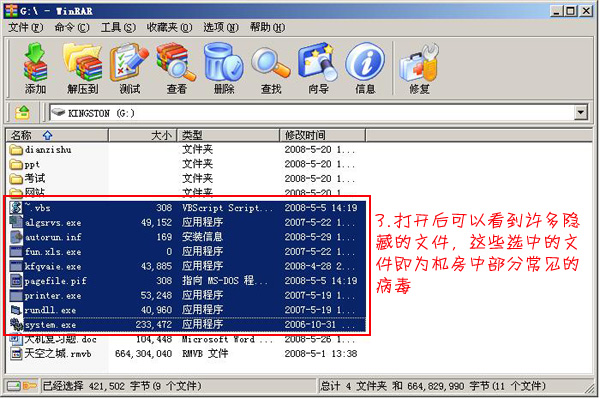Click the Find (查找) magnifier icon

271,63
